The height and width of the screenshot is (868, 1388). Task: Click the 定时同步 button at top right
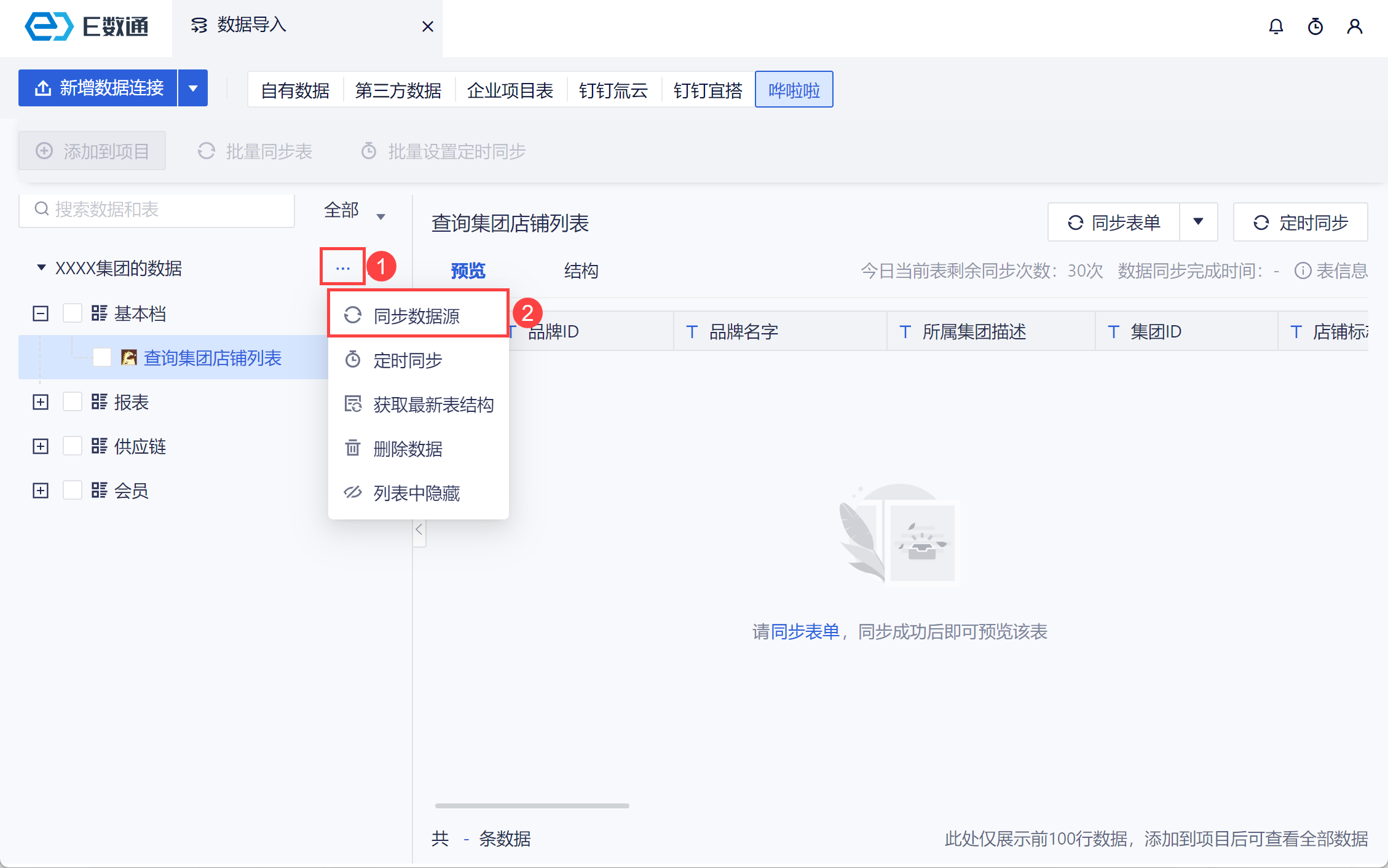[x=1300, y=222]
